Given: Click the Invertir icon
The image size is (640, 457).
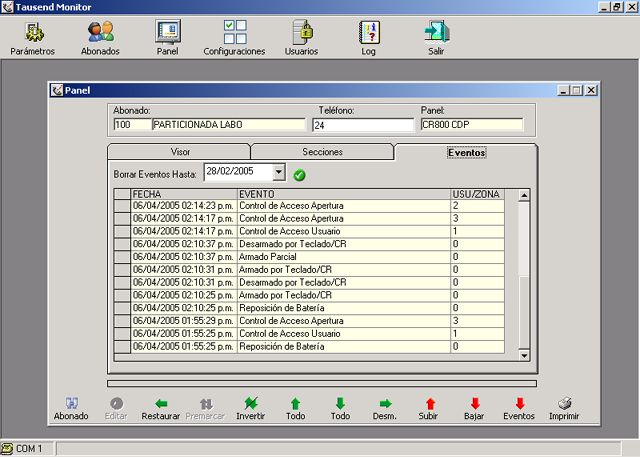Looking at the screenshot, I should tap(251, 404).
